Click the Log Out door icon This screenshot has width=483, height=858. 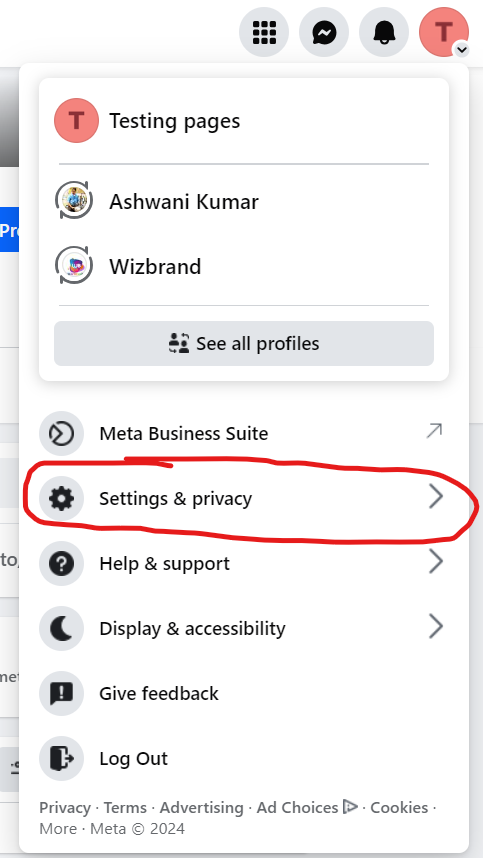click(61, 759)
